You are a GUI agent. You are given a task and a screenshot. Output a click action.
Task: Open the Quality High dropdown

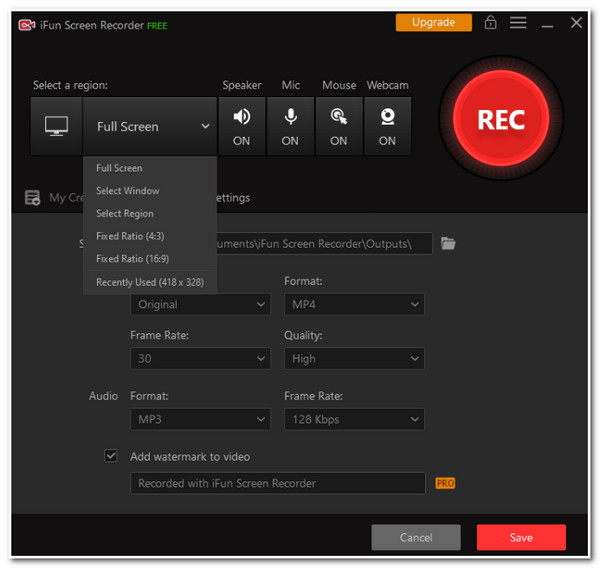[x=354, y=358]
